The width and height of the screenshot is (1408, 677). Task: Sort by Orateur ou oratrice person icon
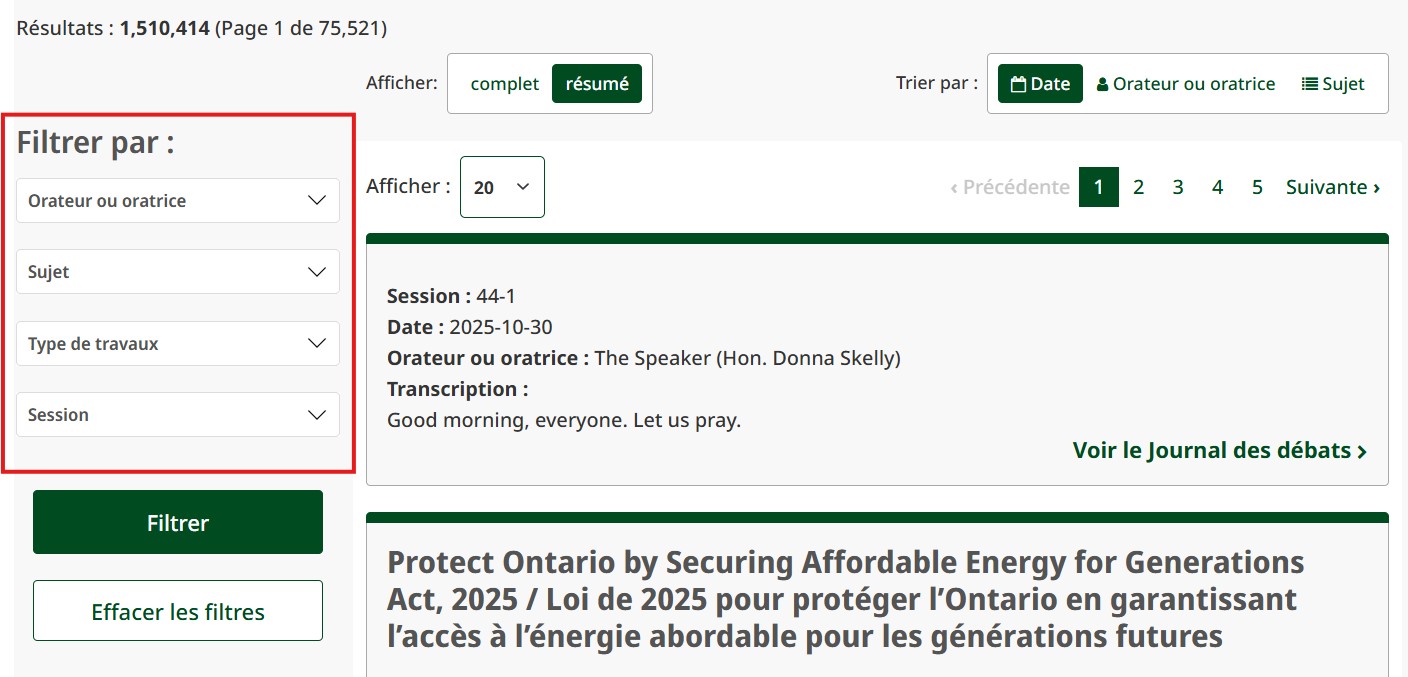1103,84
